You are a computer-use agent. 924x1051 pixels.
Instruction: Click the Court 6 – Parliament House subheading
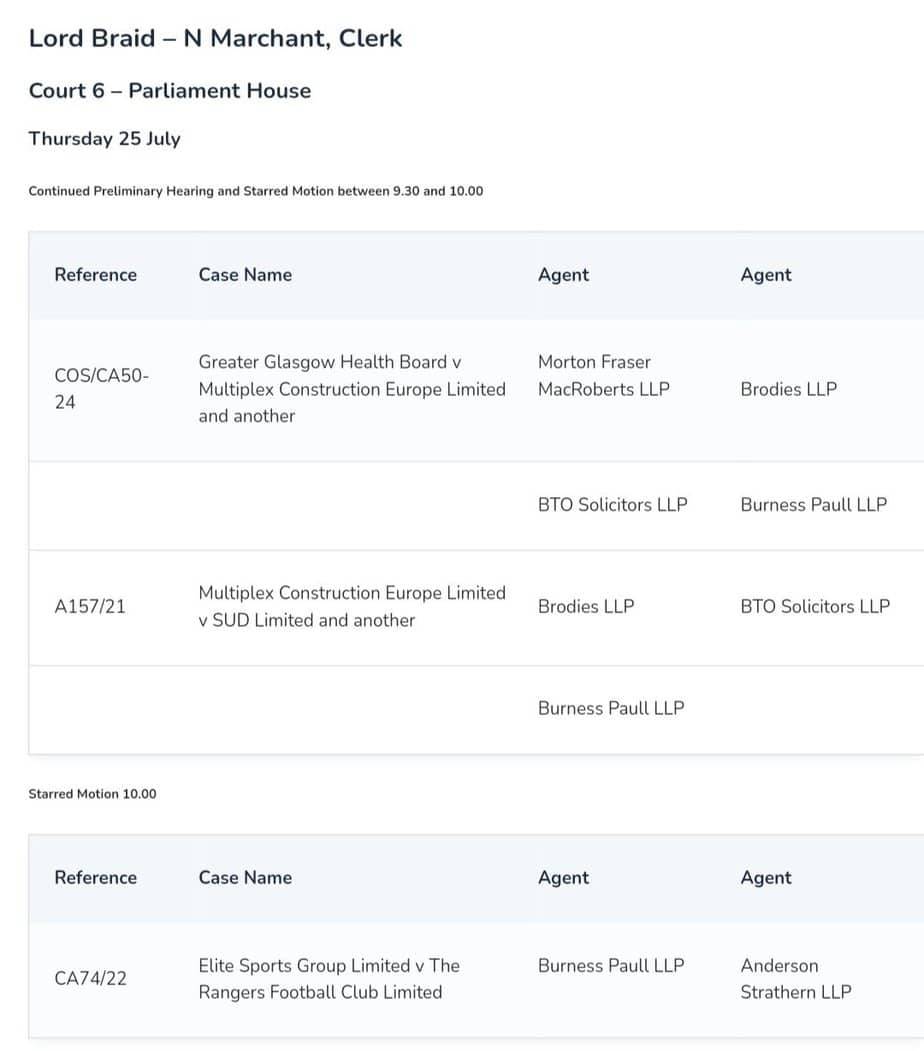(x=170, y=90)
